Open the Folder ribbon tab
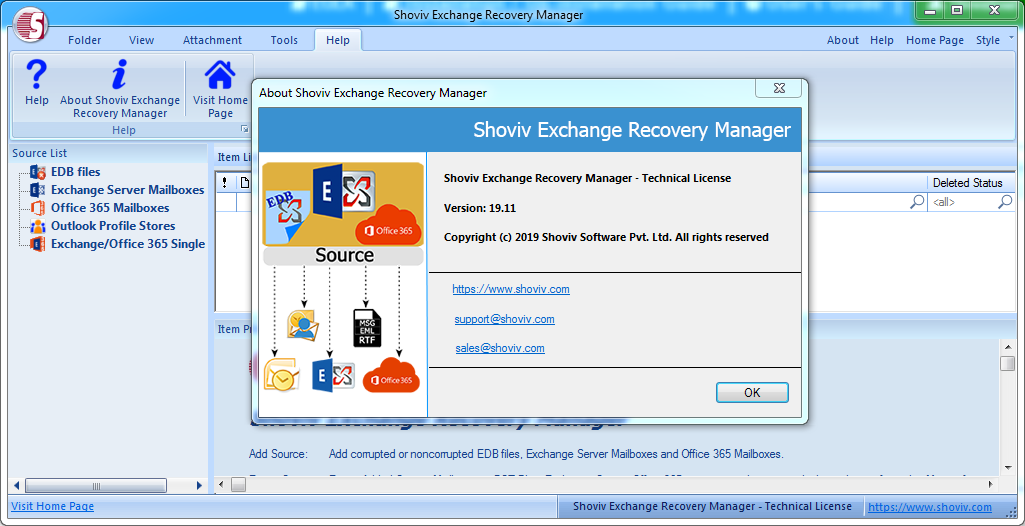Viewport: 1025px width, 526px height. pos(84,40)
